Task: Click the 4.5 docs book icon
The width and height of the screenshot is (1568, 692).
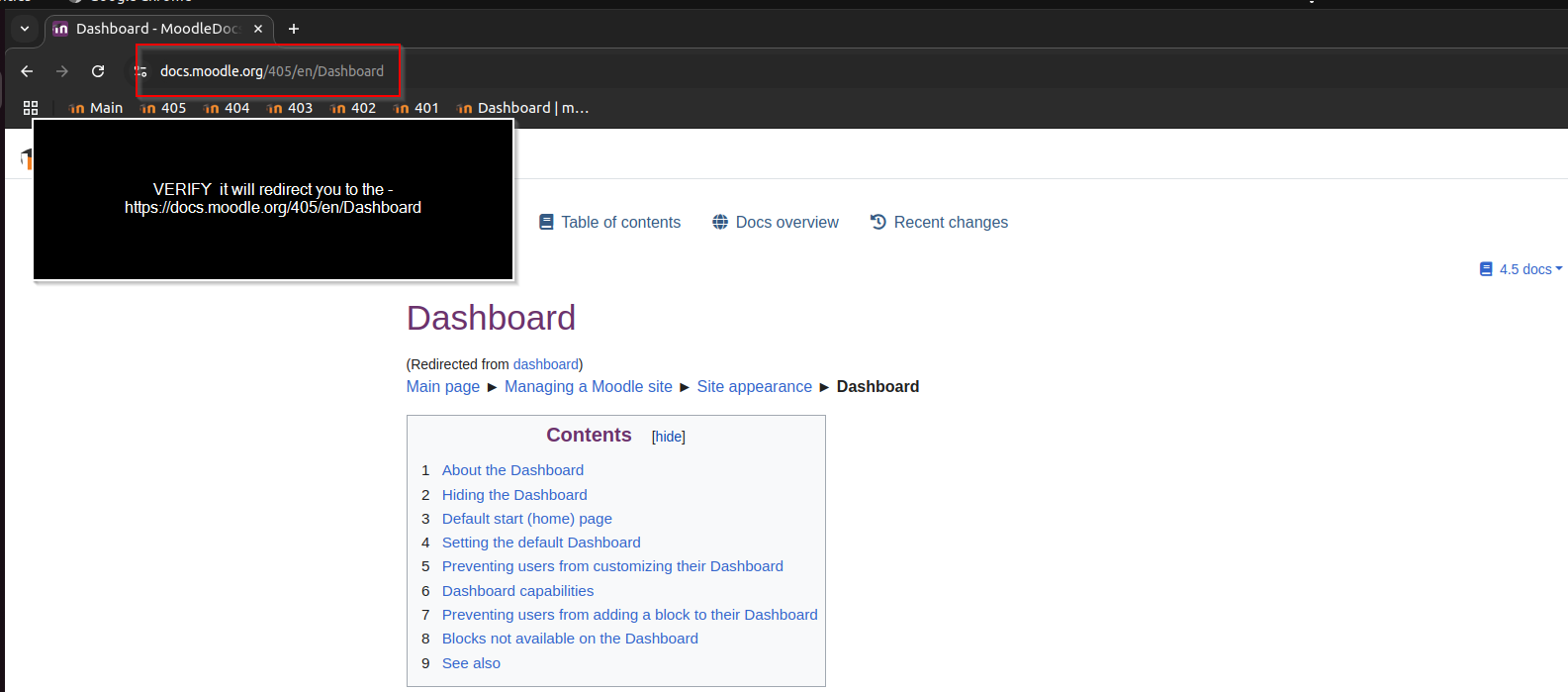Action: tap(1486, 269)
